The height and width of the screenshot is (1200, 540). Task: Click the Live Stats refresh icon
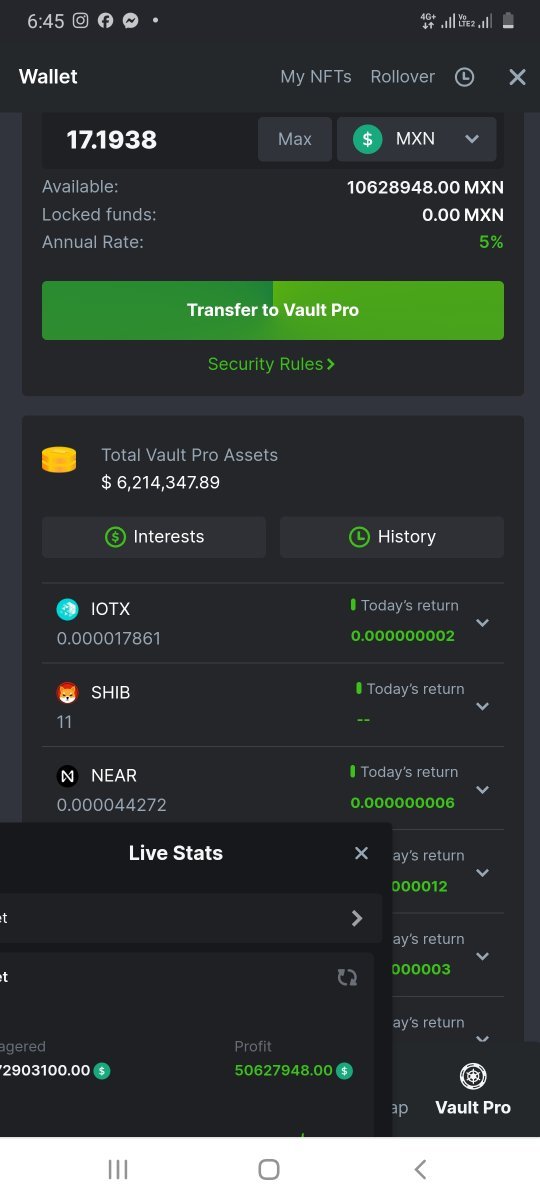[347, 977]
